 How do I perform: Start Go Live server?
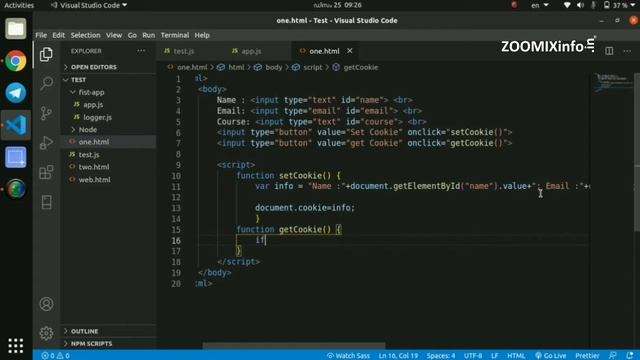551,356
